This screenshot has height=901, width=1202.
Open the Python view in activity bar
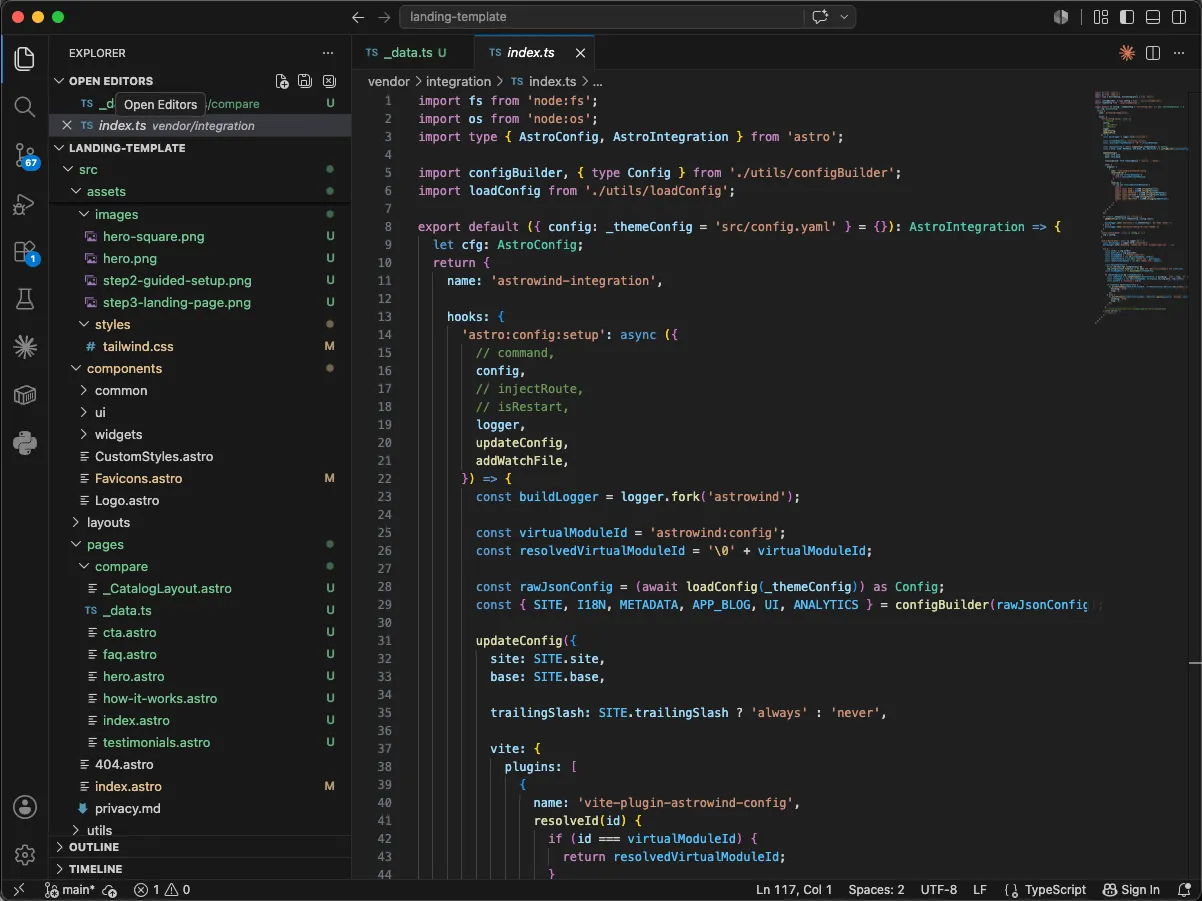pos(25,443)
